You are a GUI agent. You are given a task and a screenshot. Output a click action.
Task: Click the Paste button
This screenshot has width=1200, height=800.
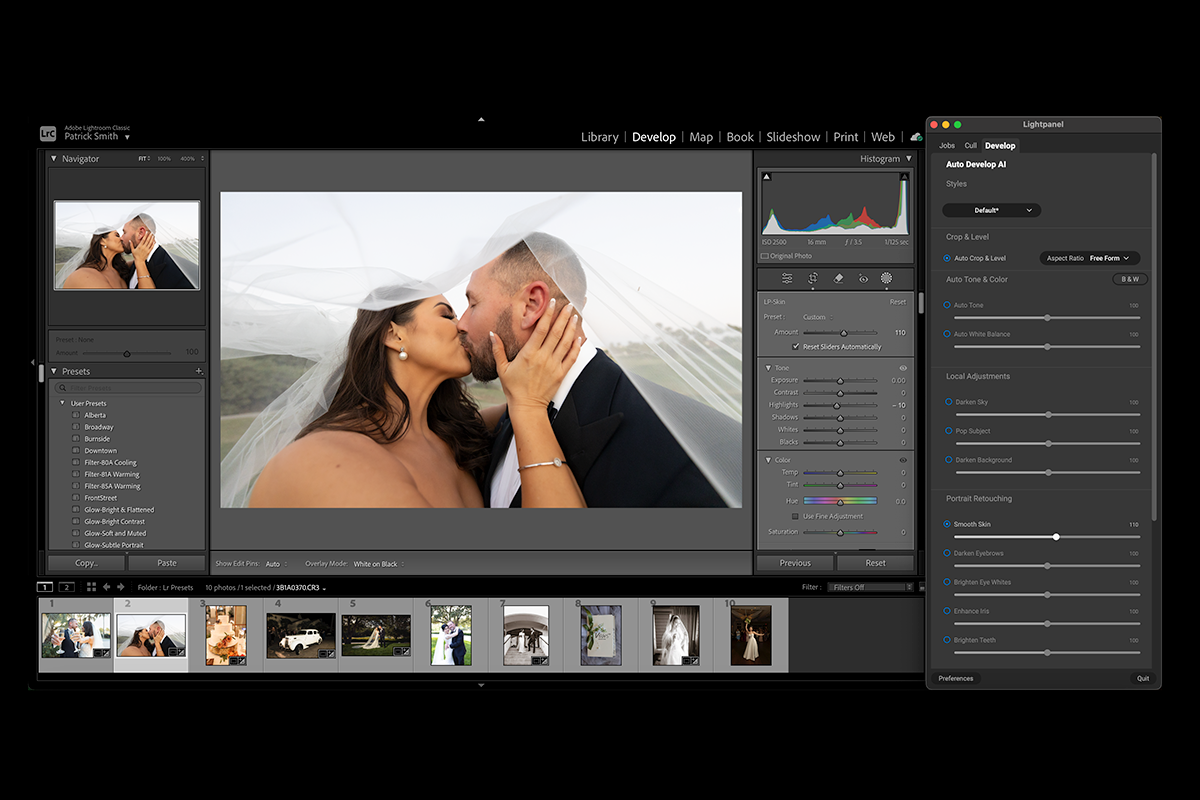166,563
